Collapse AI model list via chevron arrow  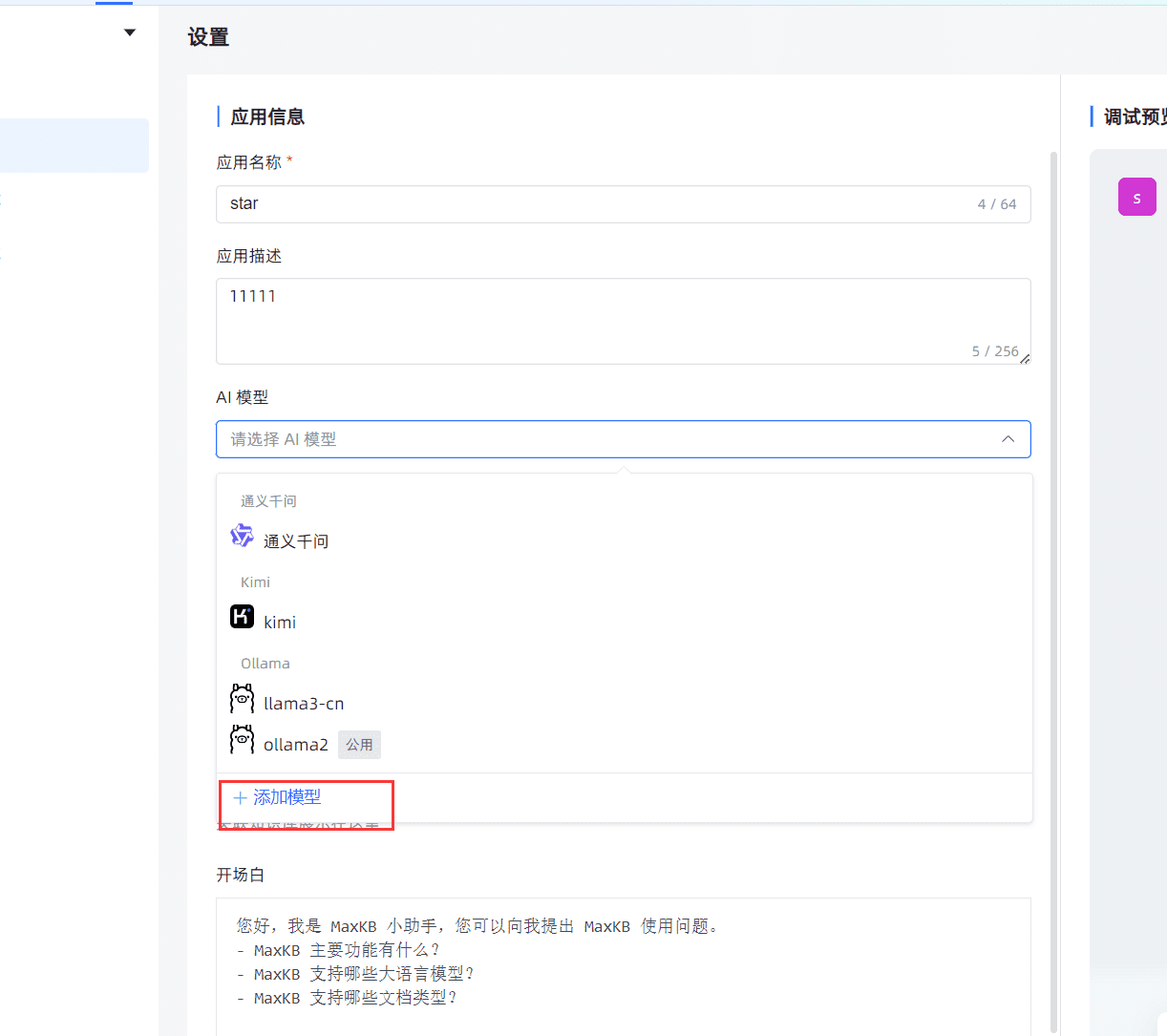click(x=1008, y=439)
